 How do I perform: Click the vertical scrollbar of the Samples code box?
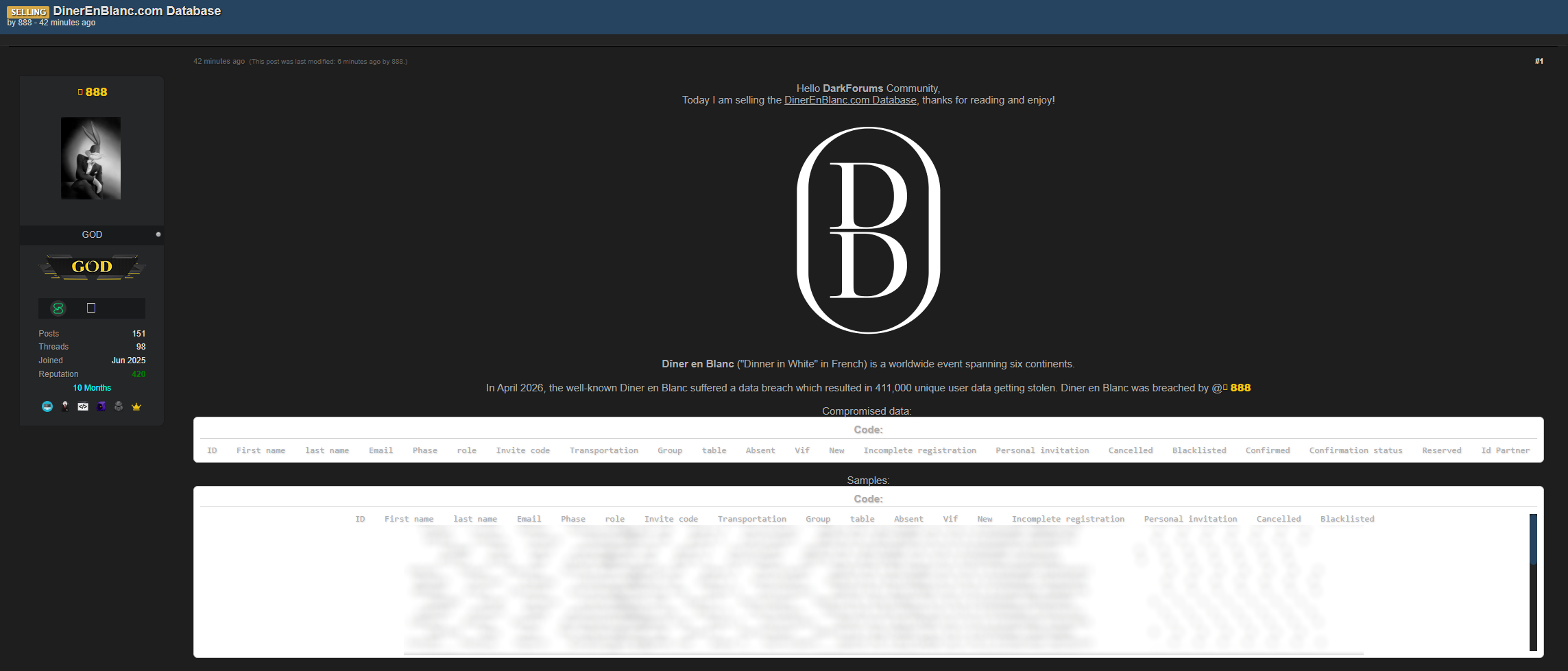[x=1533, y=582]
